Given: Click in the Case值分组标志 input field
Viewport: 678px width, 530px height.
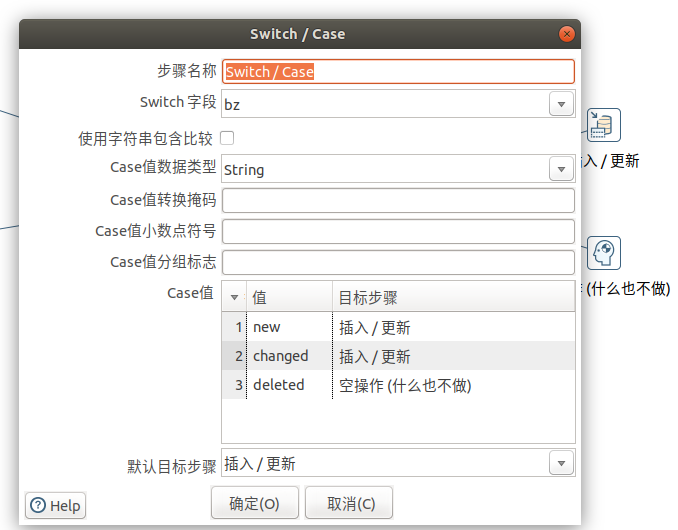Looking at the screenshot, I should coord(398,262).
